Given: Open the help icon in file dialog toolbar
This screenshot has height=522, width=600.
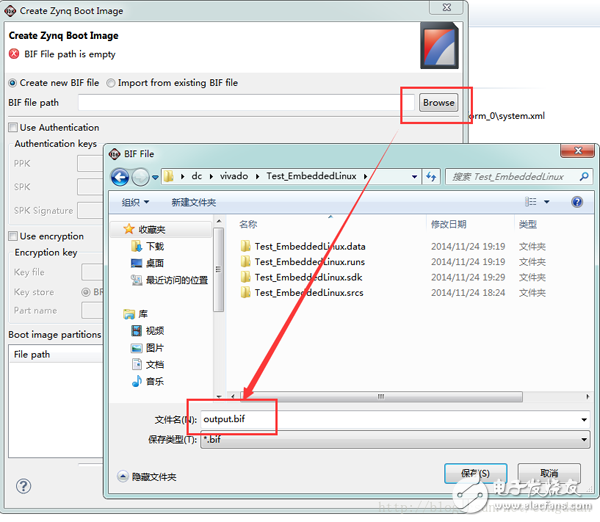Looking at the screenshot, I should (x=577, y=202).
